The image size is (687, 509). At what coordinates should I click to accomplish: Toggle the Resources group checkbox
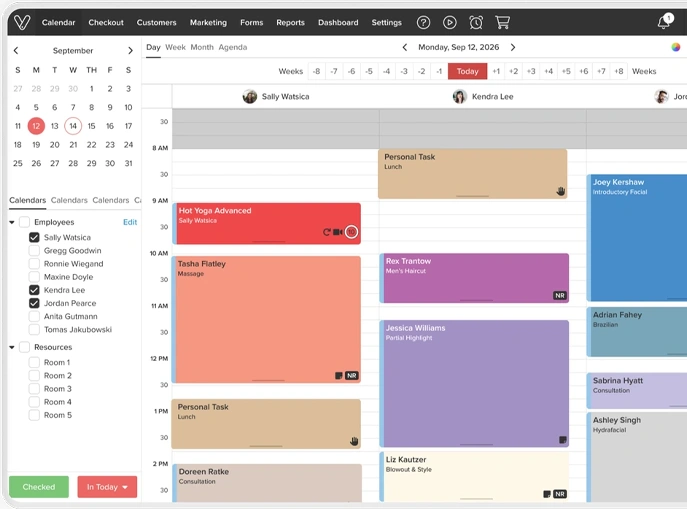25,347
